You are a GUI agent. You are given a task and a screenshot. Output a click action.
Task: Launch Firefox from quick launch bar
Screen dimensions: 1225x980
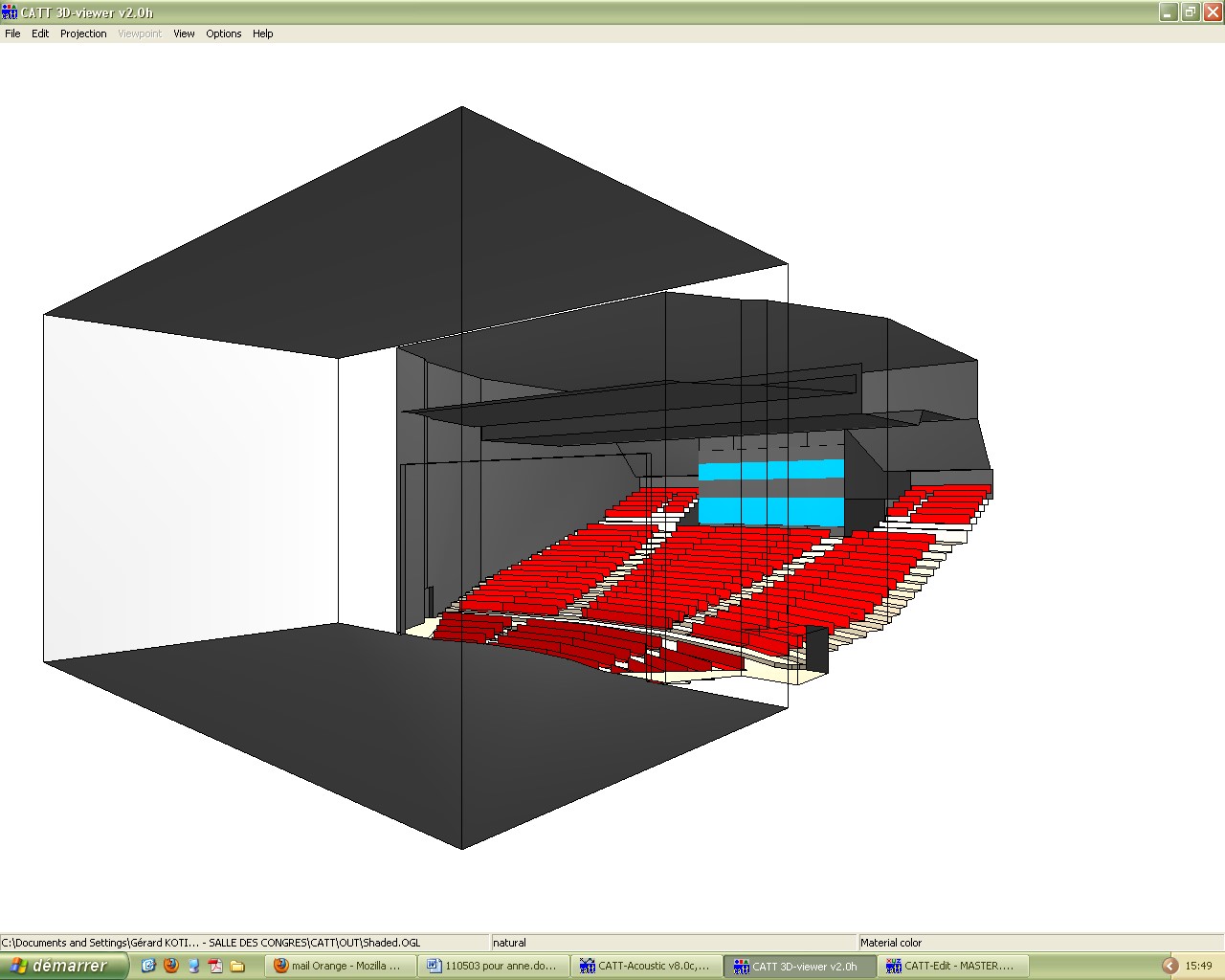[x=171, y=966]
